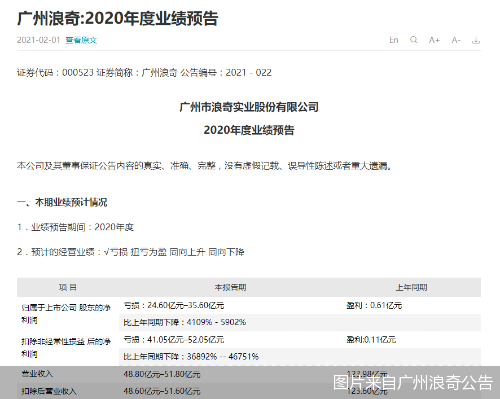Screen dimensions: 500x399
Task: Click row label 扣除非经常性损益后的净利润
Action: pos(66,348)
